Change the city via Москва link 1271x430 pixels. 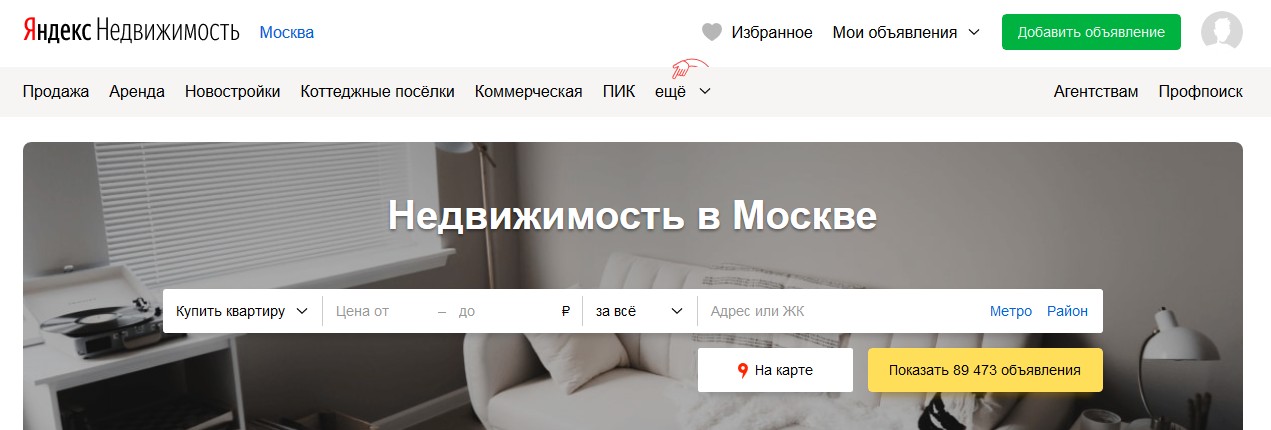tap(287, 32)
